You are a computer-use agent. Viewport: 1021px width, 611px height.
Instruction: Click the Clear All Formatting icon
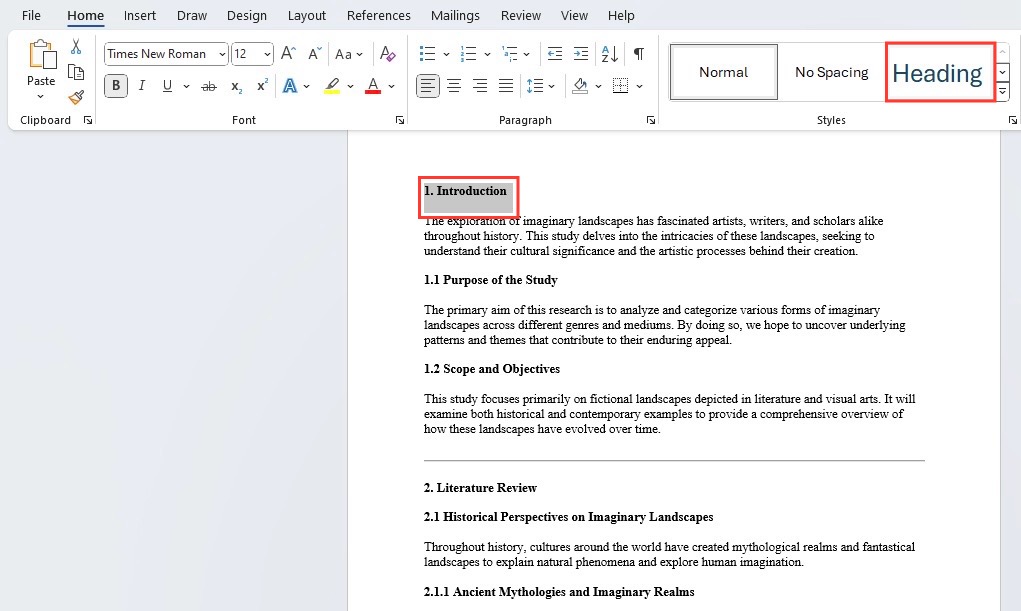point(387,53)
